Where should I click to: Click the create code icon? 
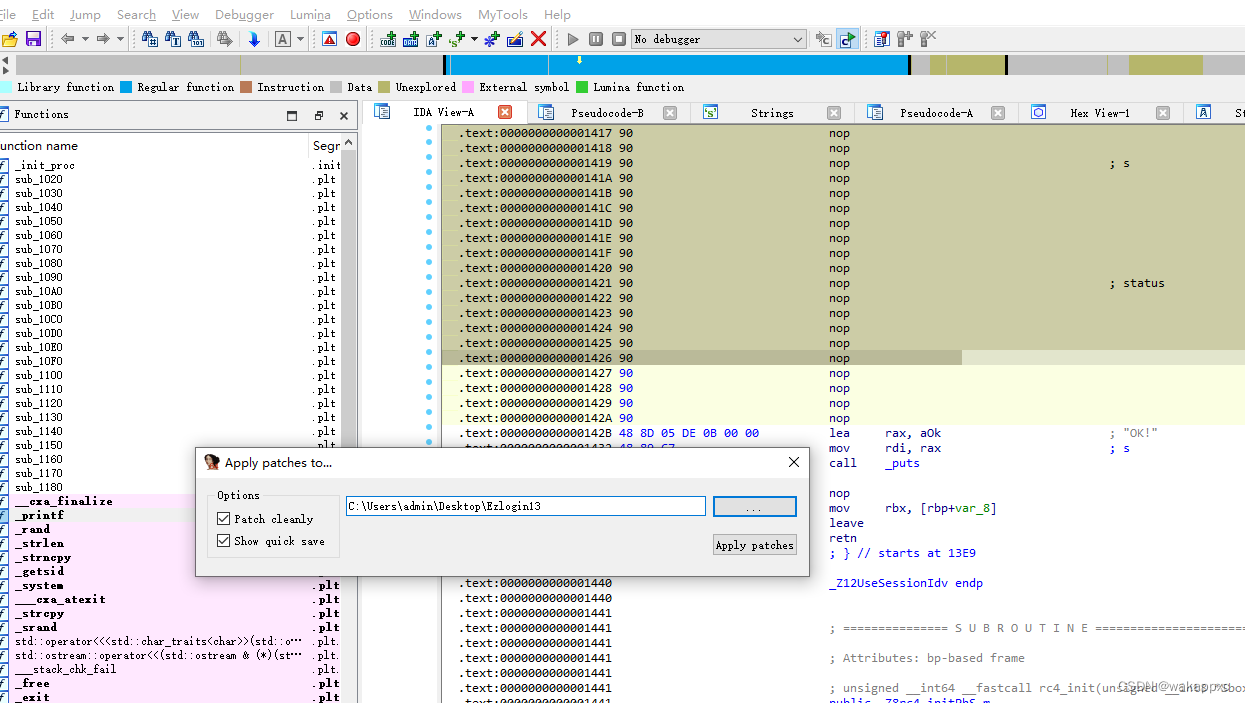click(389, 39)
